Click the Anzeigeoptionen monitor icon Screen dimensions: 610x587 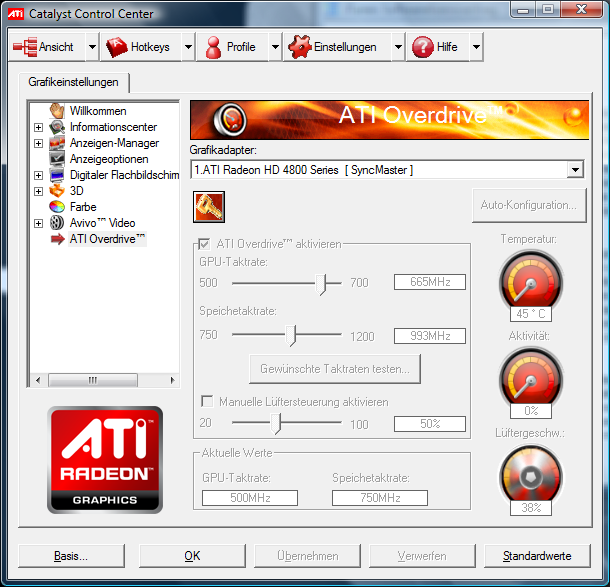coord(57,159)
